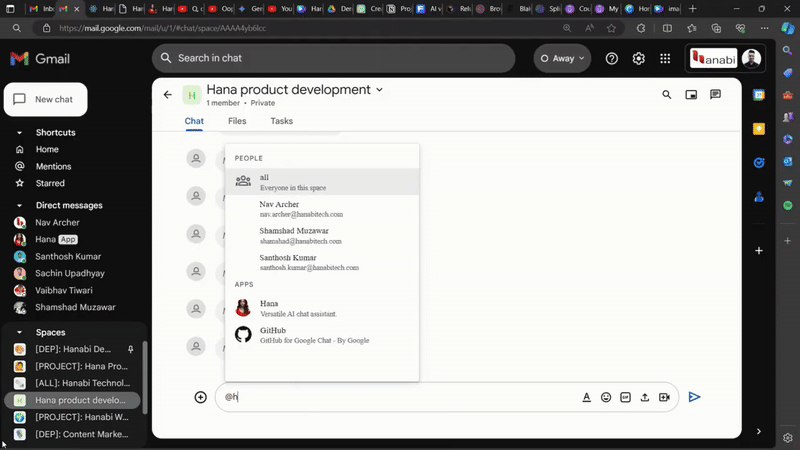Open the GIF picker
Viewport: 800px width, 450px height.
click(625, 397)
